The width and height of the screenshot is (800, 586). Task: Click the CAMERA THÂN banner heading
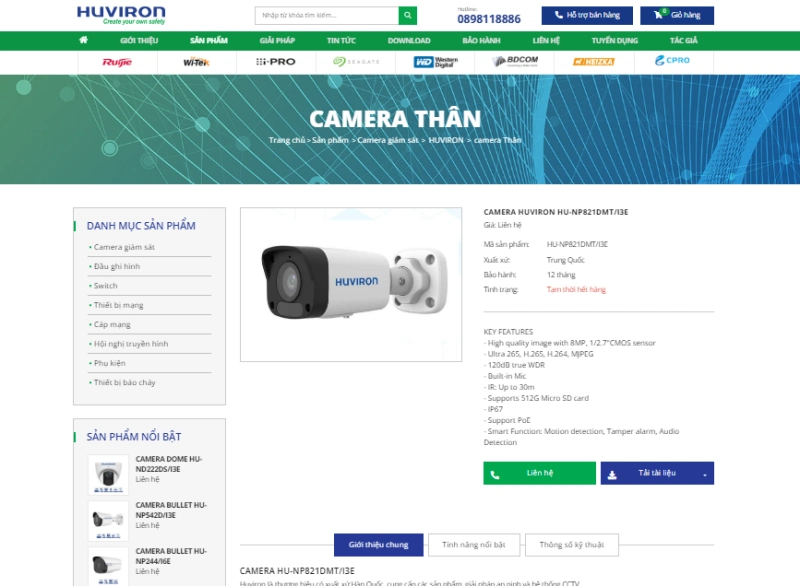pos(395,119)
